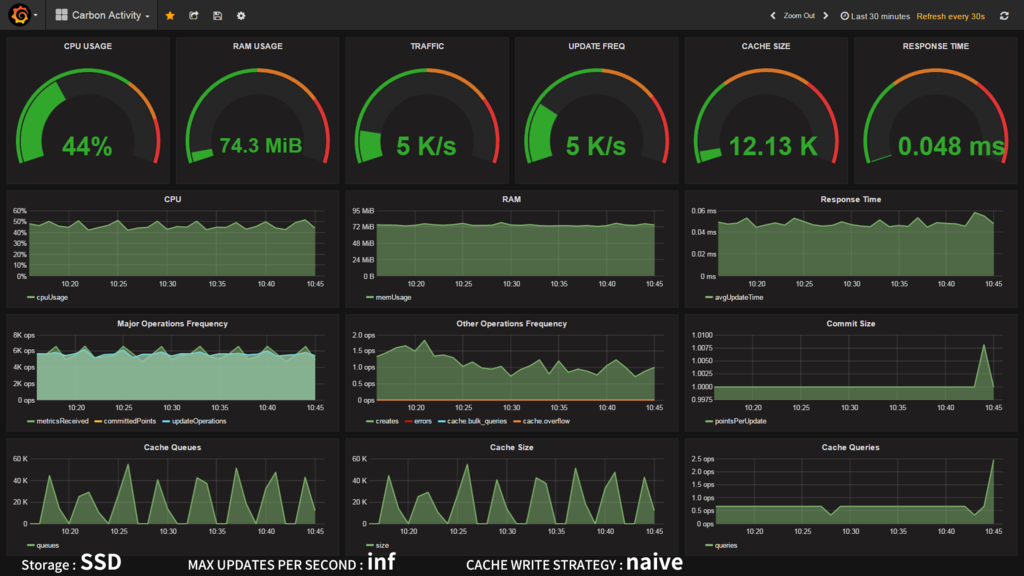Toggle updateOperations series in legend

point(195,421)
